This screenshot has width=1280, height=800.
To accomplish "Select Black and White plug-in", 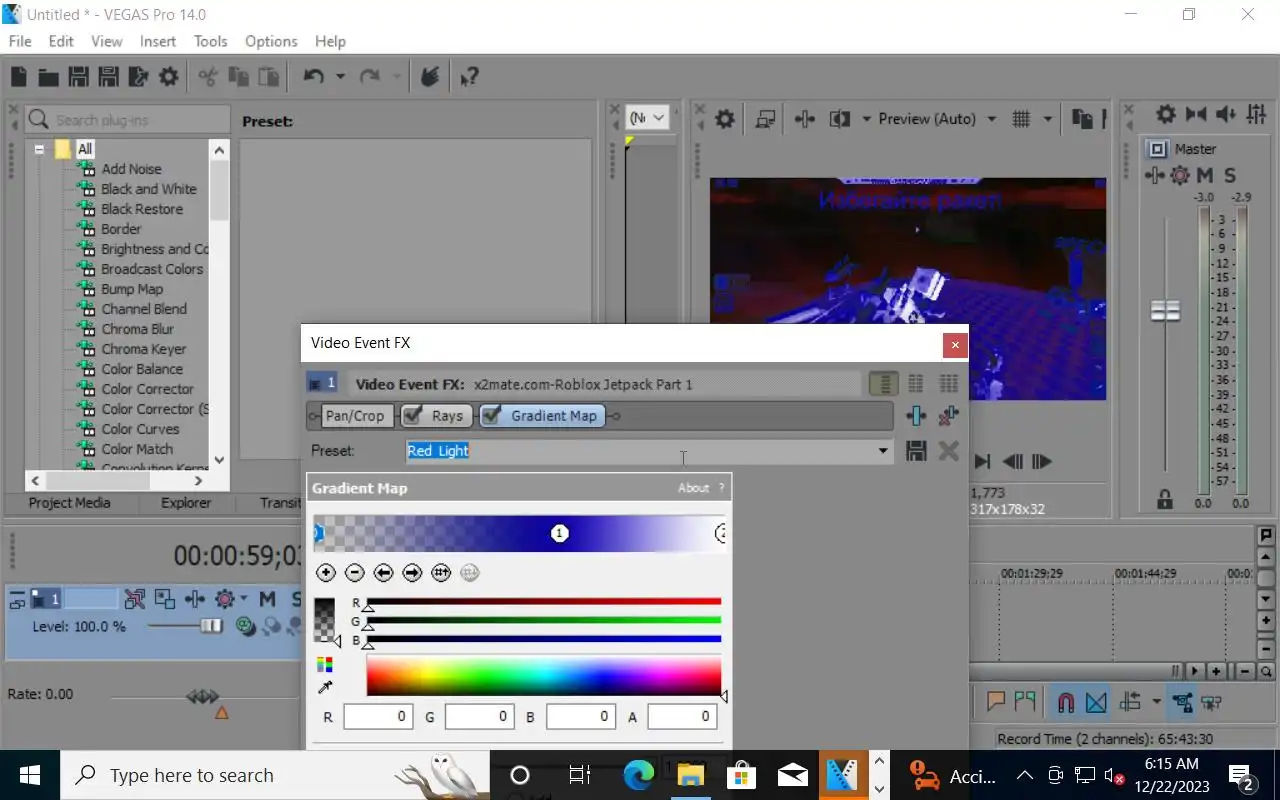I will point(149,189).
